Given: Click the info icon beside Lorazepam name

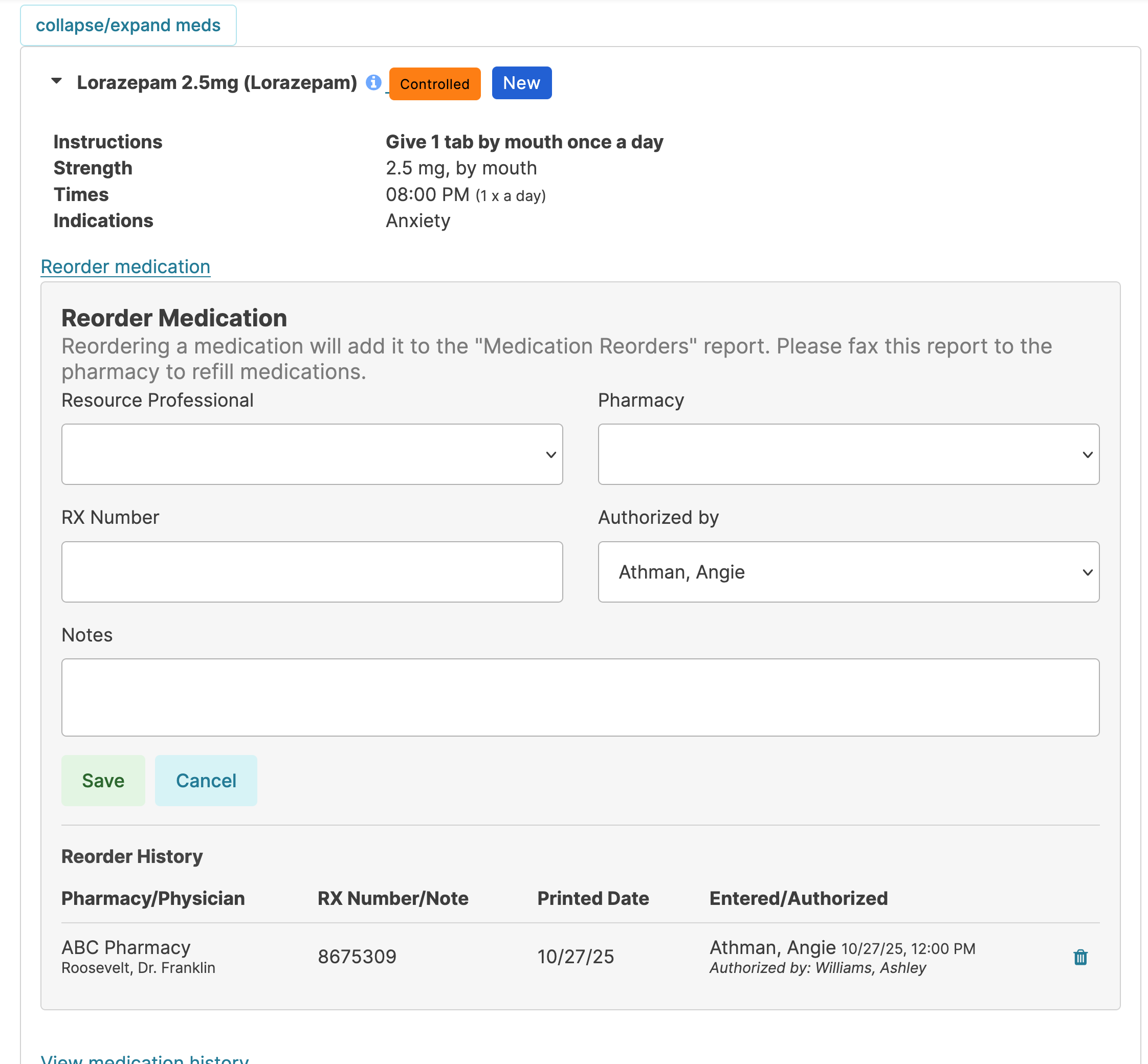Looking at the screenshot, I should click(x=373, y=82).
